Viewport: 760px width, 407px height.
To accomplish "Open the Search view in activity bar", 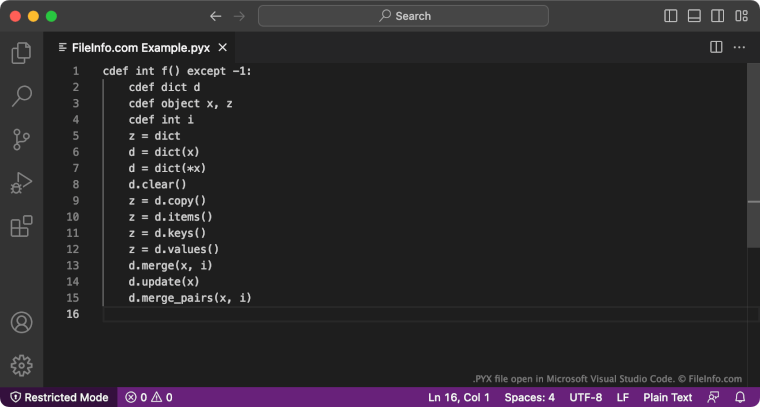I will coord(21,96).
